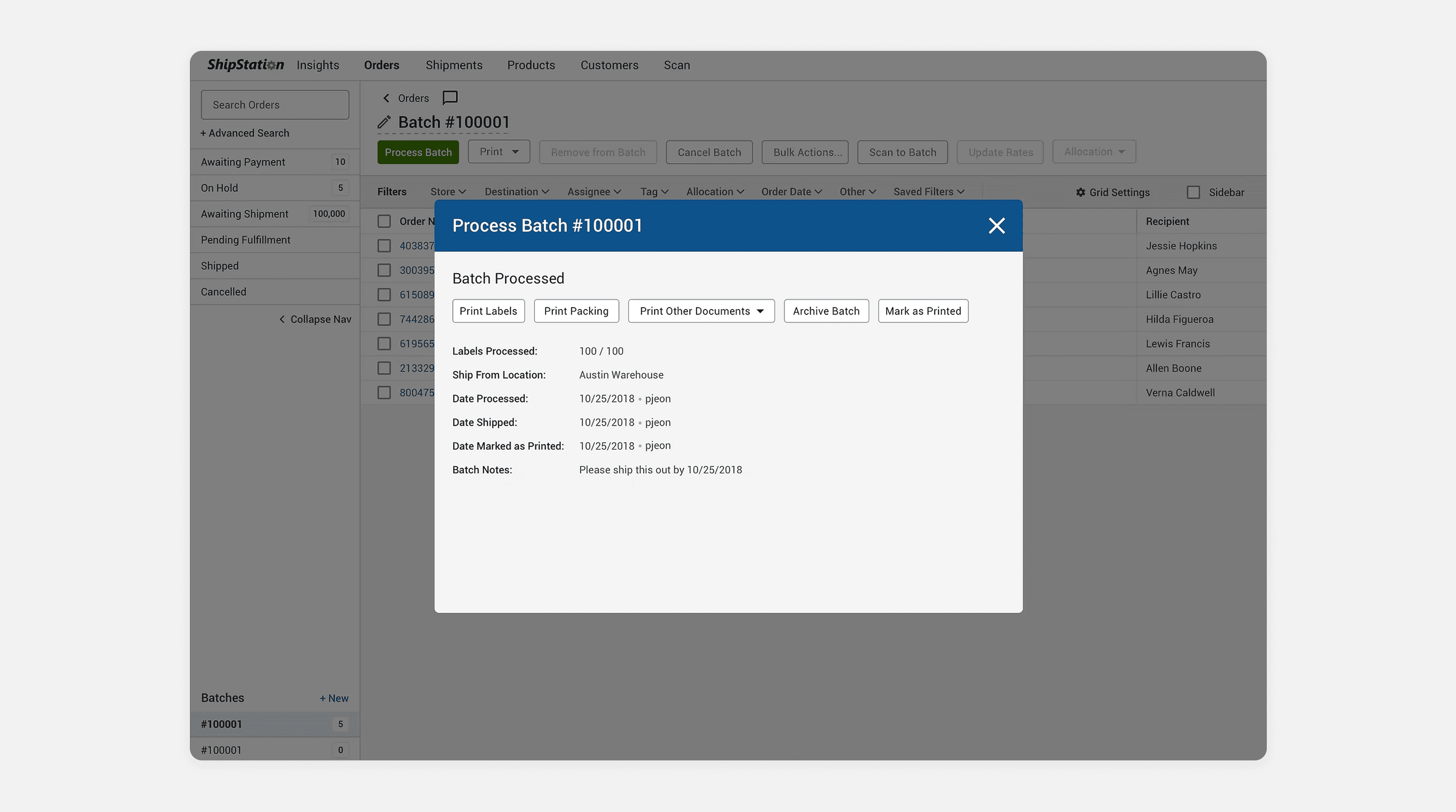Show Pending Fulfillment orders
The image size is (1456, 812).
tap(275, 240)
